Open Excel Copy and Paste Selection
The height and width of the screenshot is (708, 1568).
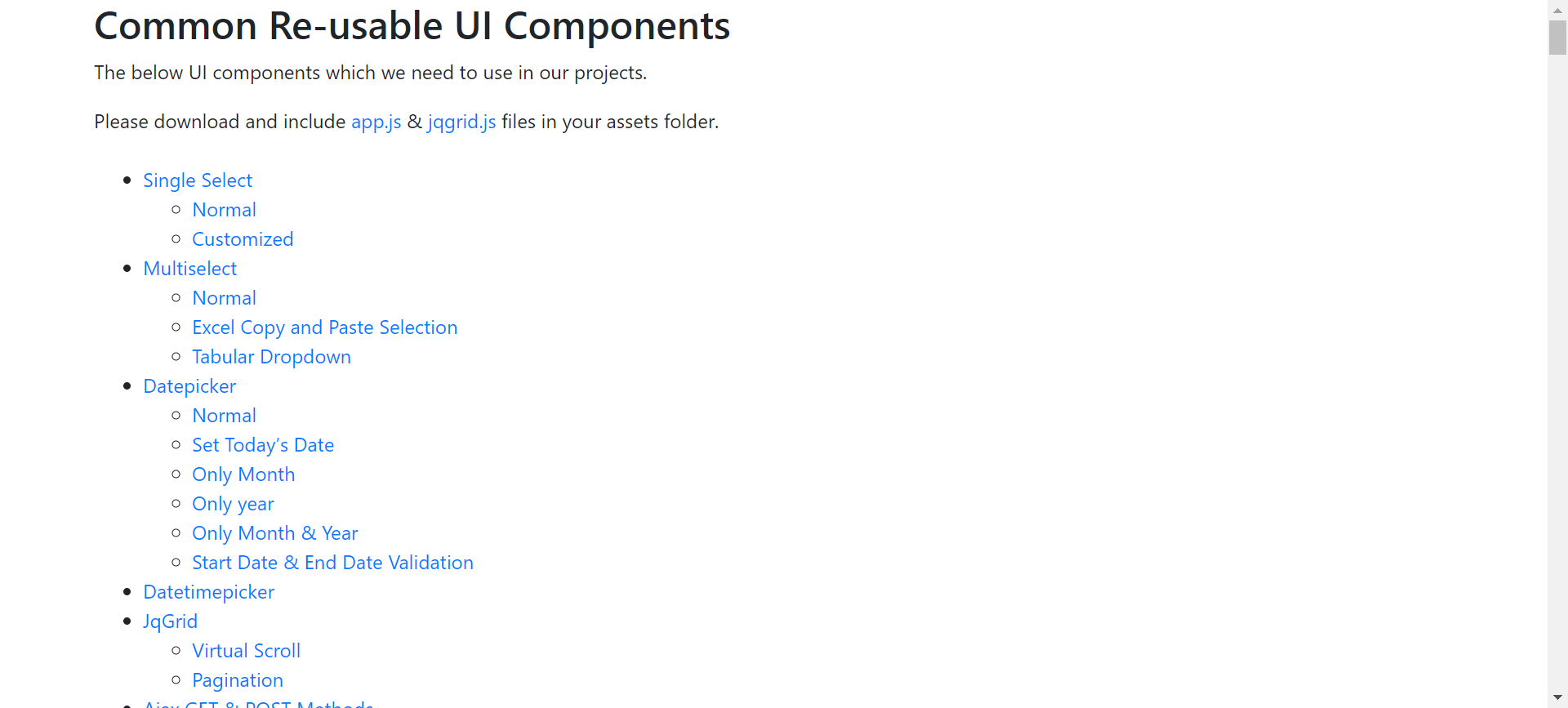324,327
